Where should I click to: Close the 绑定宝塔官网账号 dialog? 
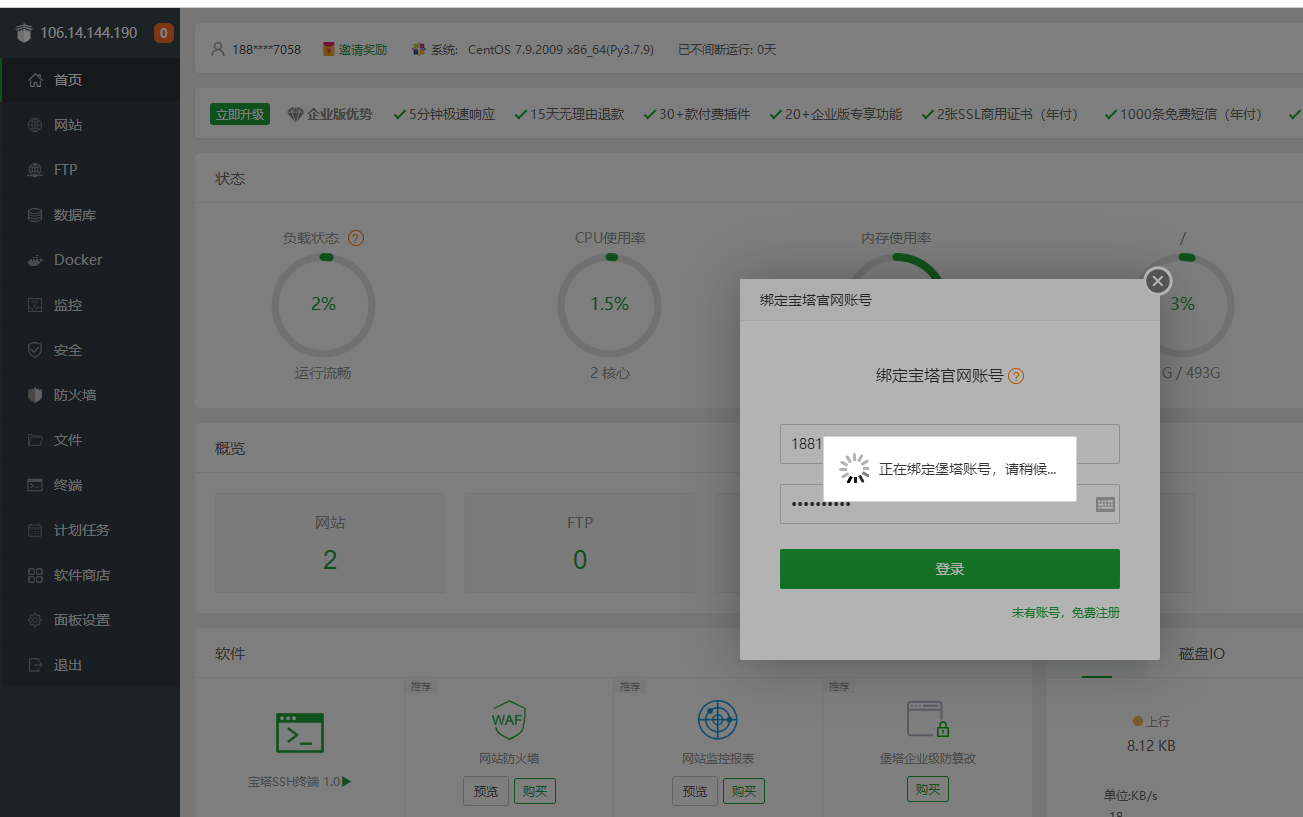[x=1158, y=281]
